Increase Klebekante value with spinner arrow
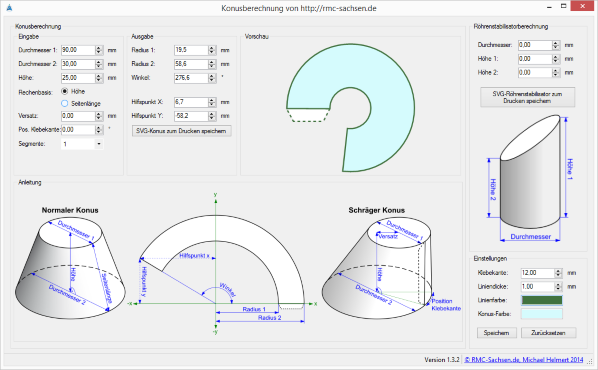Image resolution: width=598 pixels, height=370 pixels. click(558, 271)
